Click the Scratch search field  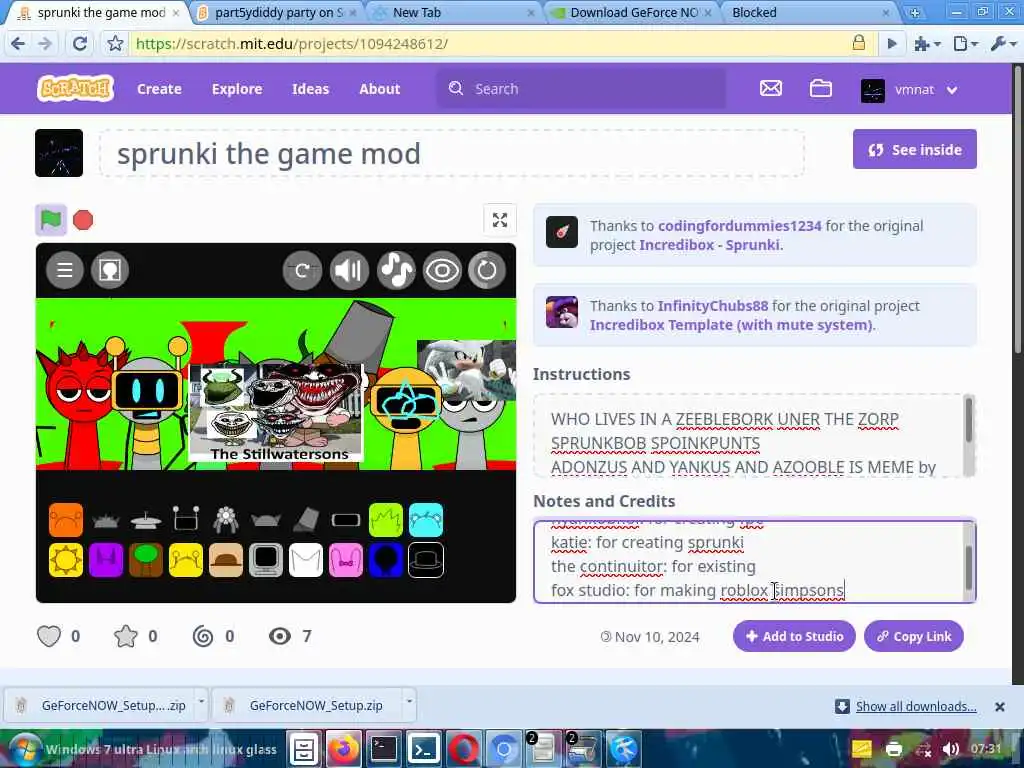pyautogui.click(x=581, y=89)
